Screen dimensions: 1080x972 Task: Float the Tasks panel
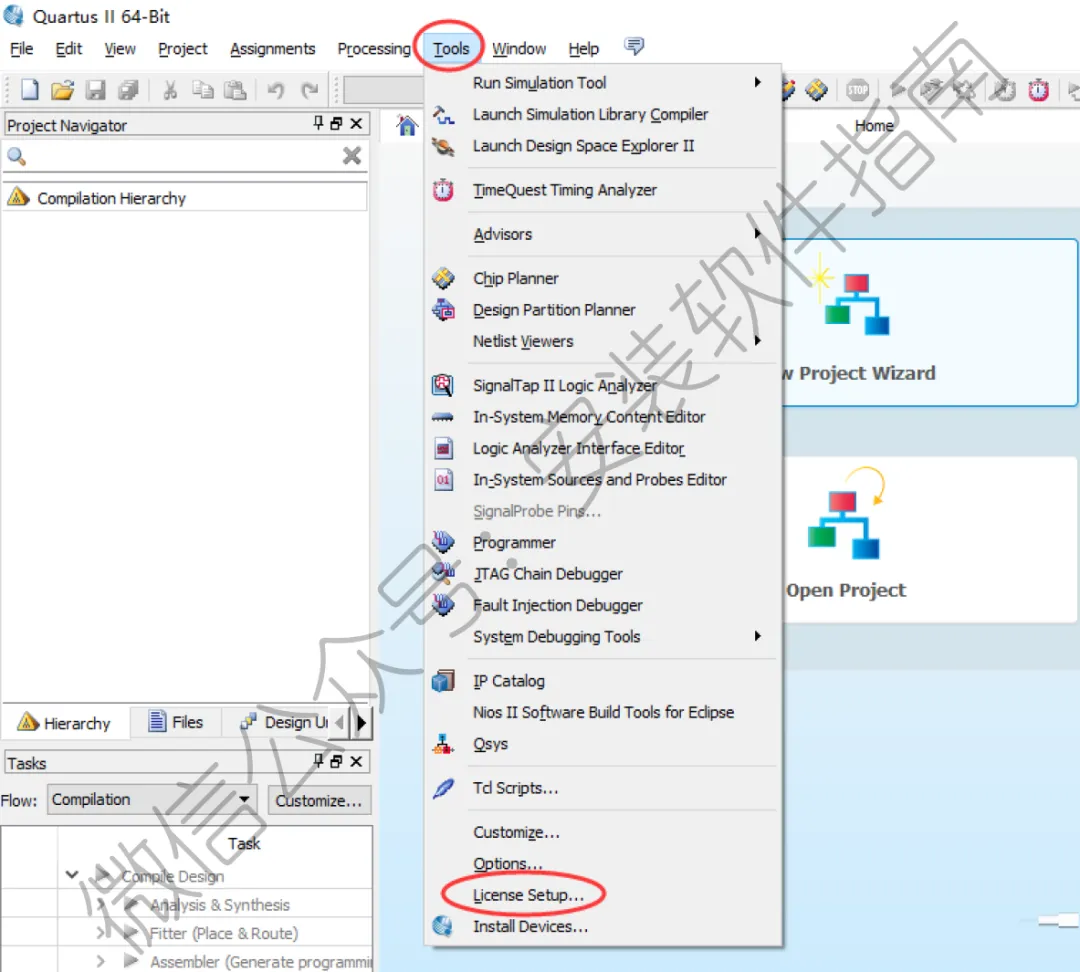[337, 761]
